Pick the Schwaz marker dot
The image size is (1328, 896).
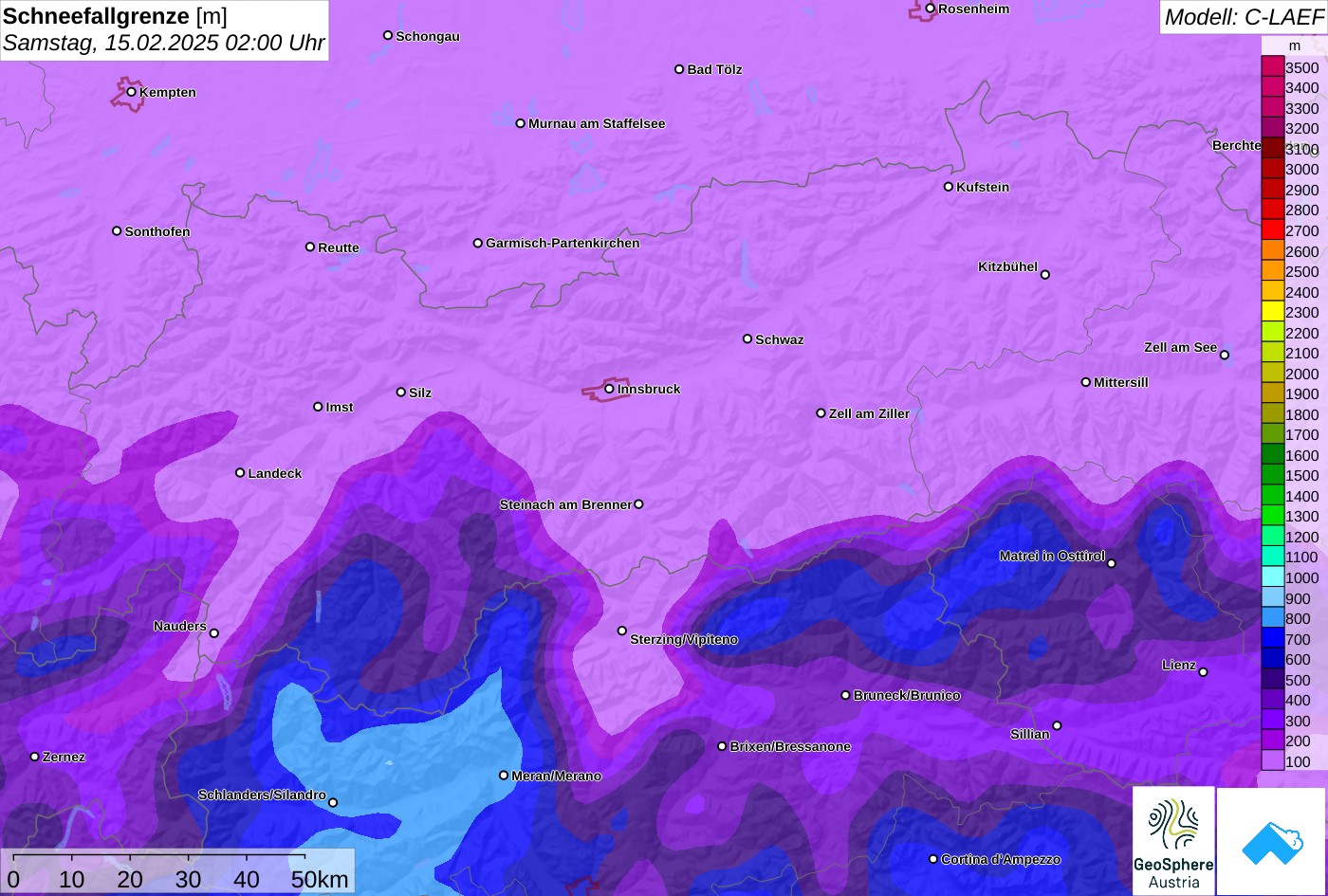pos(747,338)
